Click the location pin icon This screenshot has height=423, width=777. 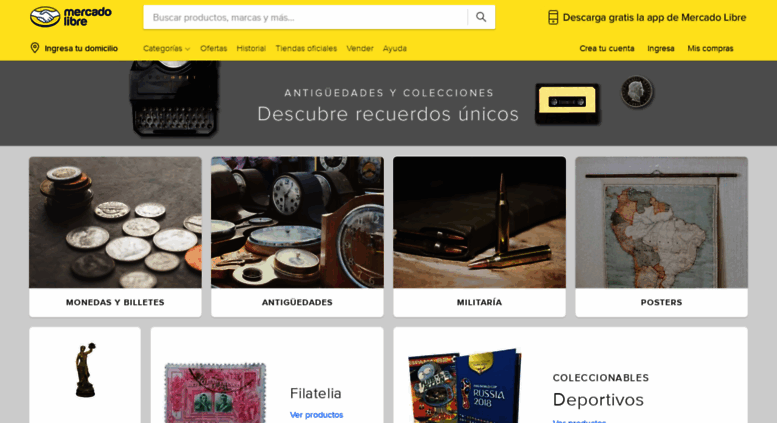[35, 48]
